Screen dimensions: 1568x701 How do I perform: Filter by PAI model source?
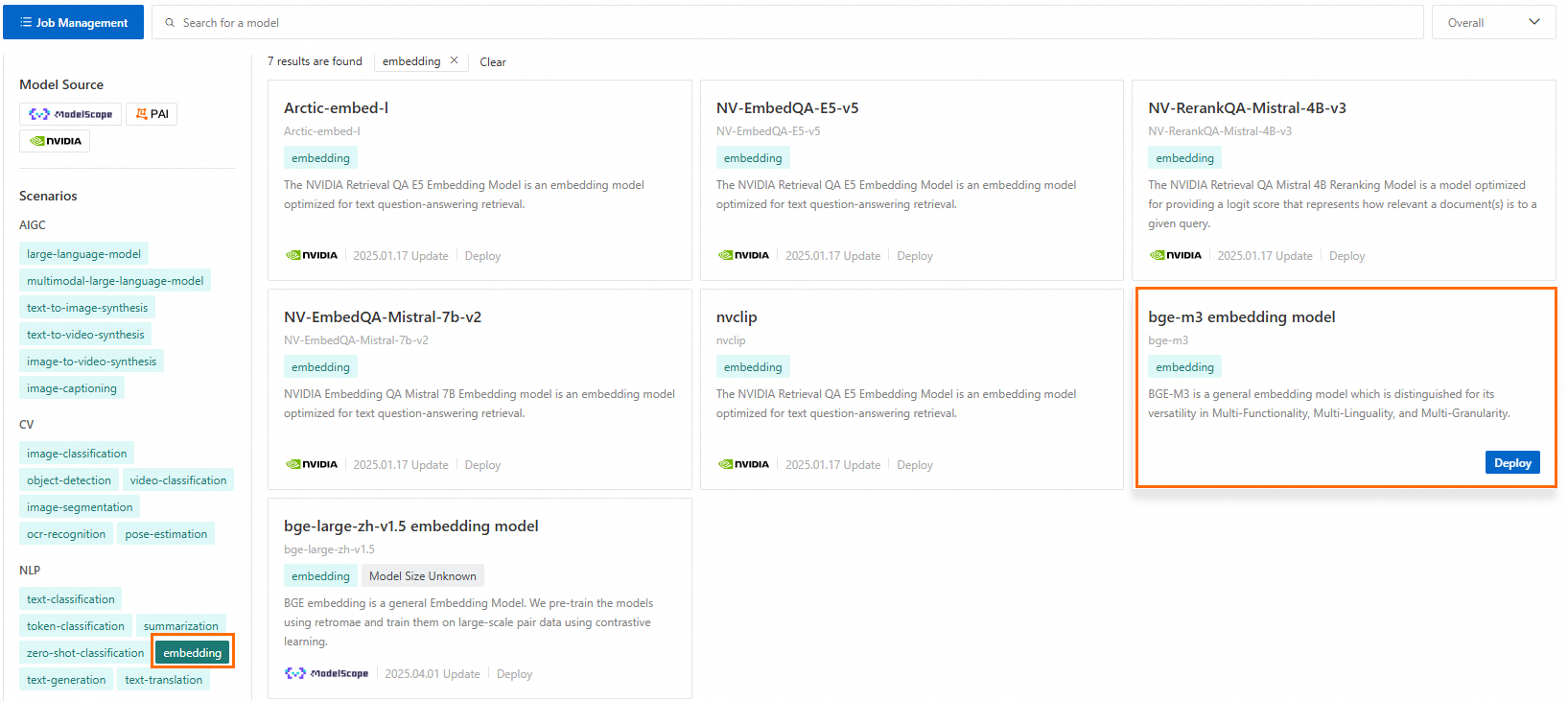[x=152, y=114]
